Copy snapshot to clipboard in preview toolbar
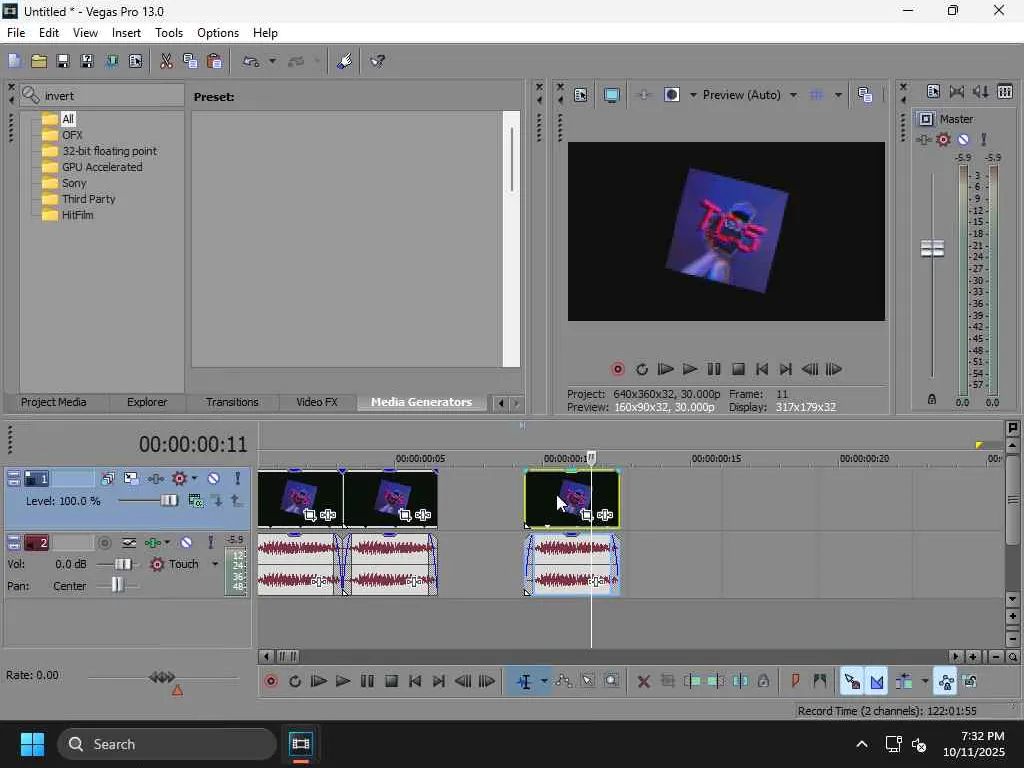Image resolution: width=1024 pixels, height=768 pixels. [x=865, y=95]
